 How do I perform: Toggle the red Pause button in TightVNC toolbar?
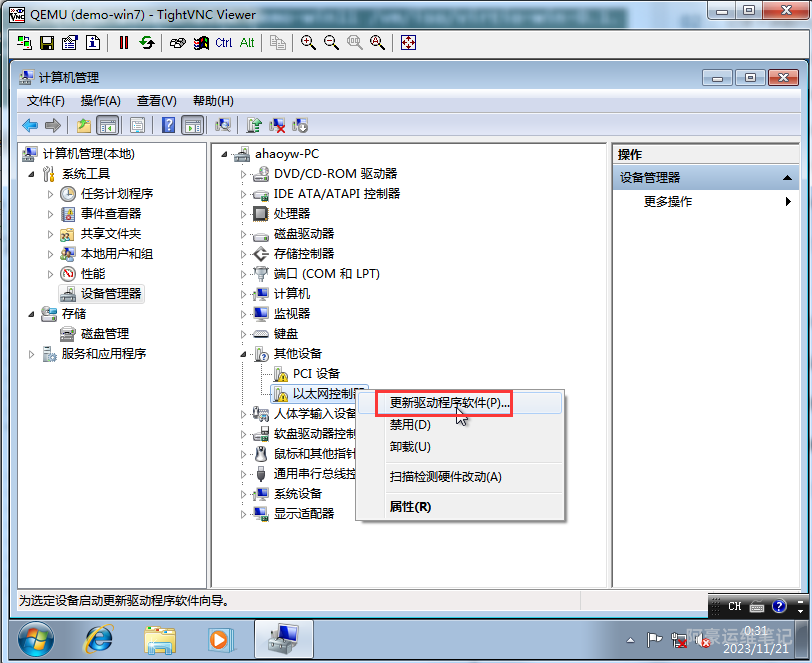pyautogui.click(x=124, y=42)
